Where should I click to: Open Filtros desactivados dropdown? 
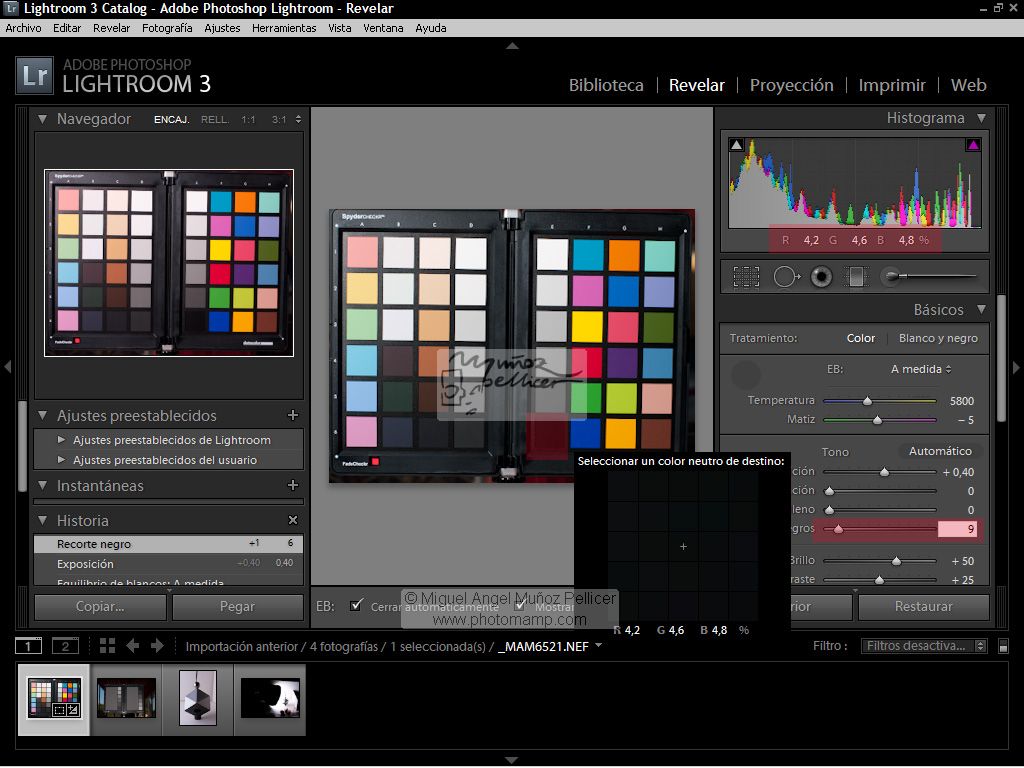pos(923,646)
